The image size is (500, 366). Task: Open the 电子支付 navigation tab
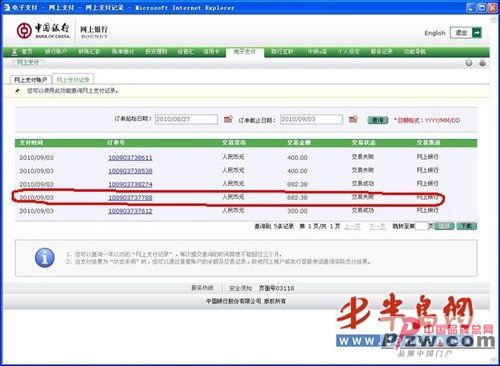click(245, 52)
